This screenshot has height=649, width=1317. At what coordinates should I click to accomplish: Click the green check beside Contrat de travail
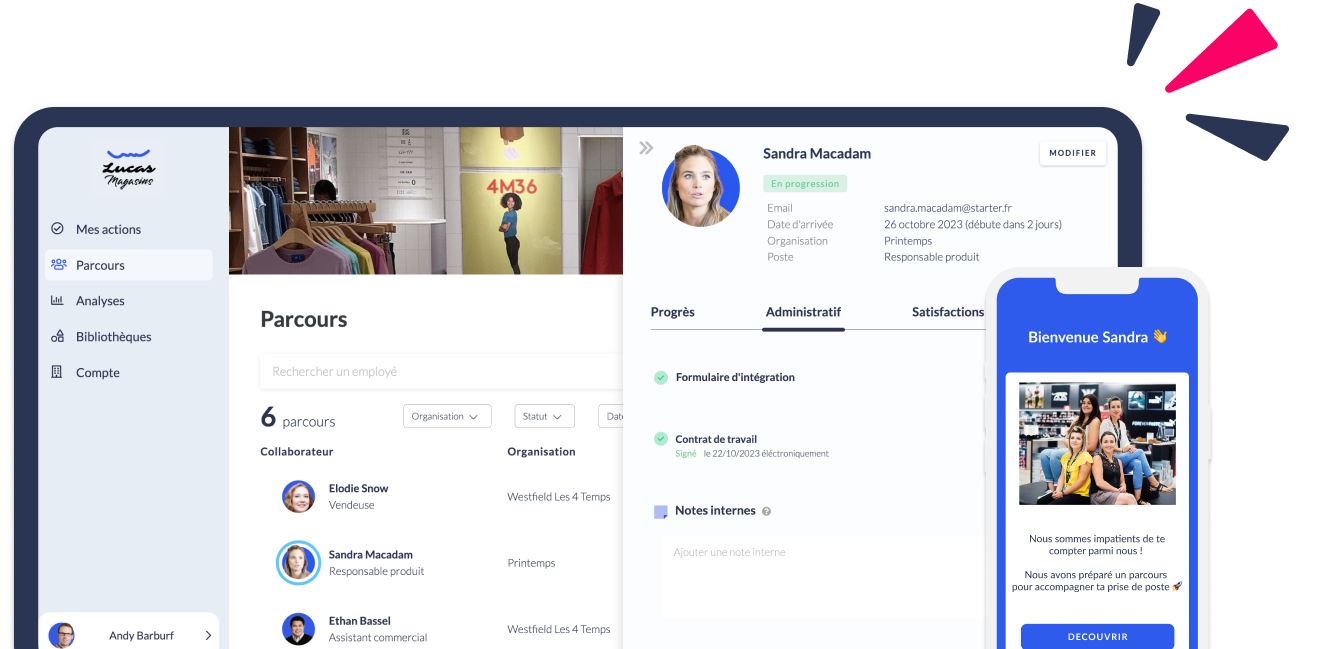(x=661, y=439)
